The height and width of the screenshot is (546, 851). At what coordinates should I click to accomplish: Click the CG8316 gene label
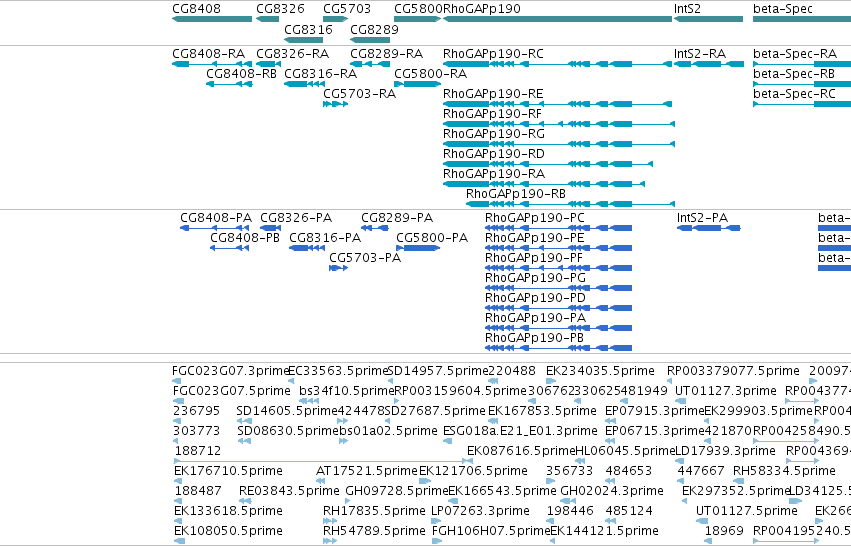coord(308,29)
